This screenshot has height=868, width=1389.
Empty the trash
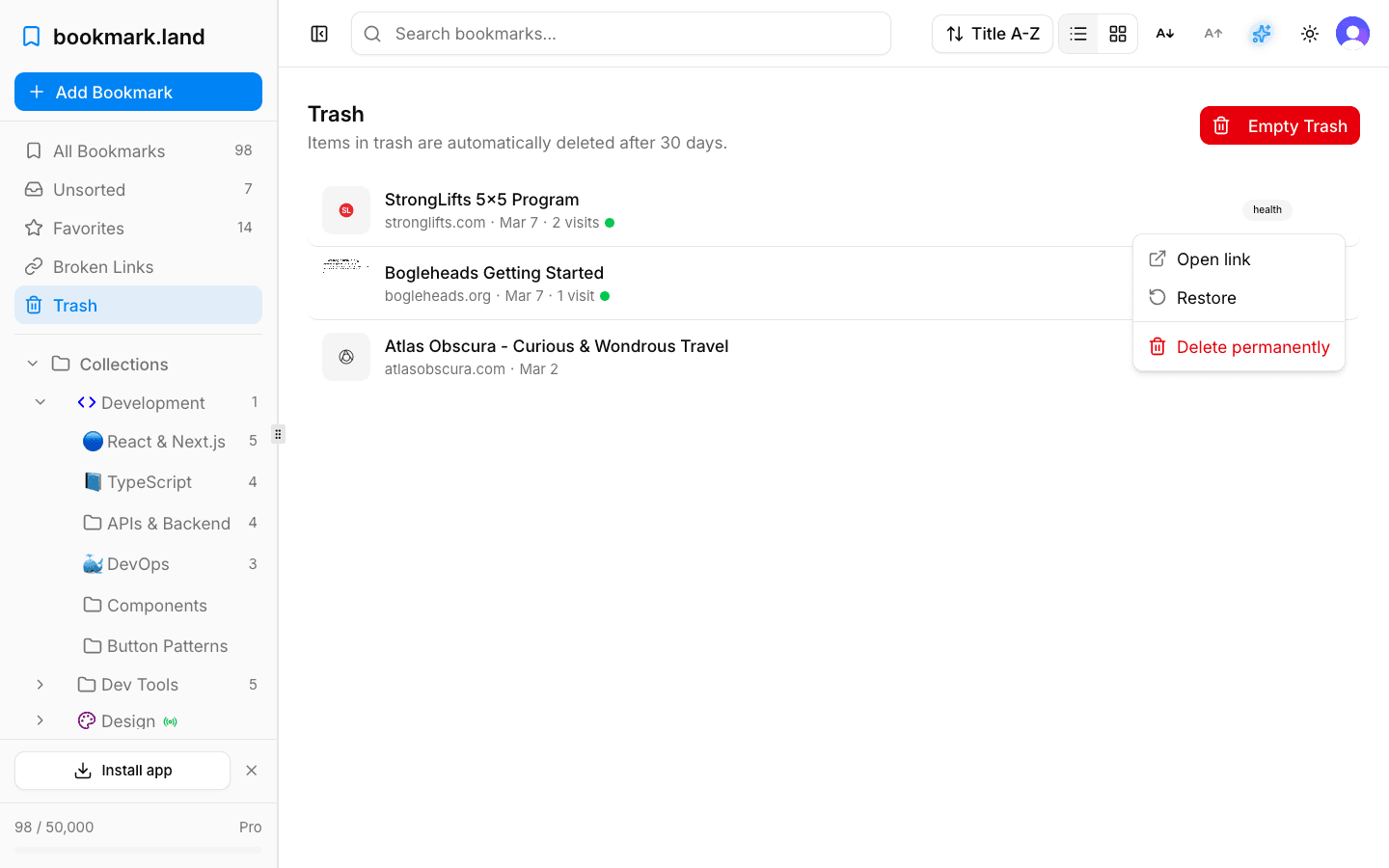1280,125
